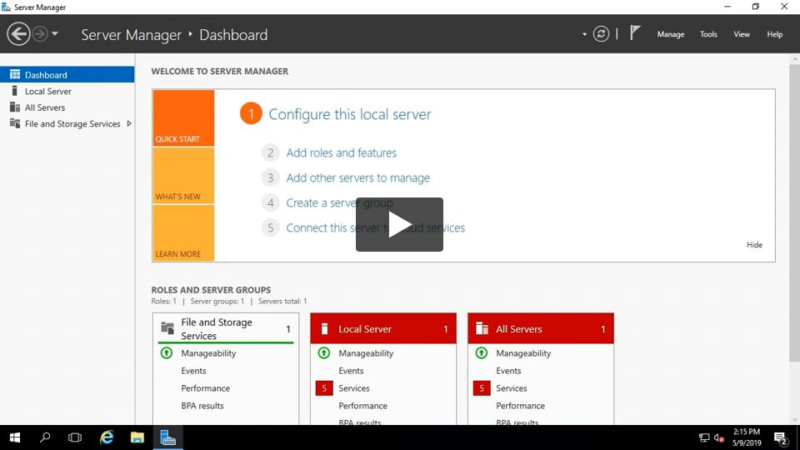Open Task View from the taskbar
The height and width of the screenshot is (450, 800).
[75, 437]
